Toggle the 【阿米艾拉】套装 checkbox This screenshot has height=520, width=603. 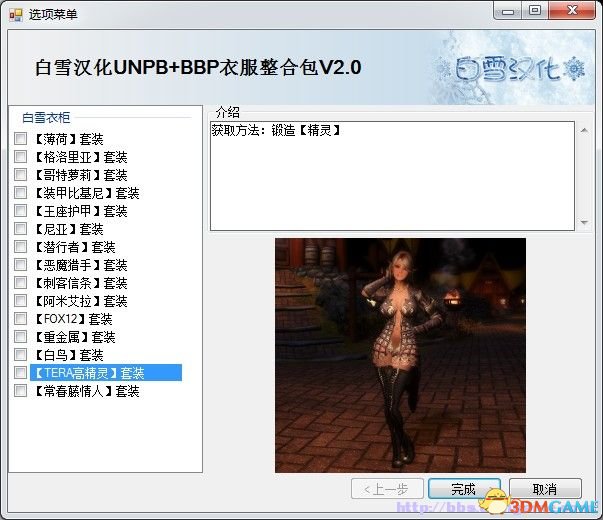(20, 301)
